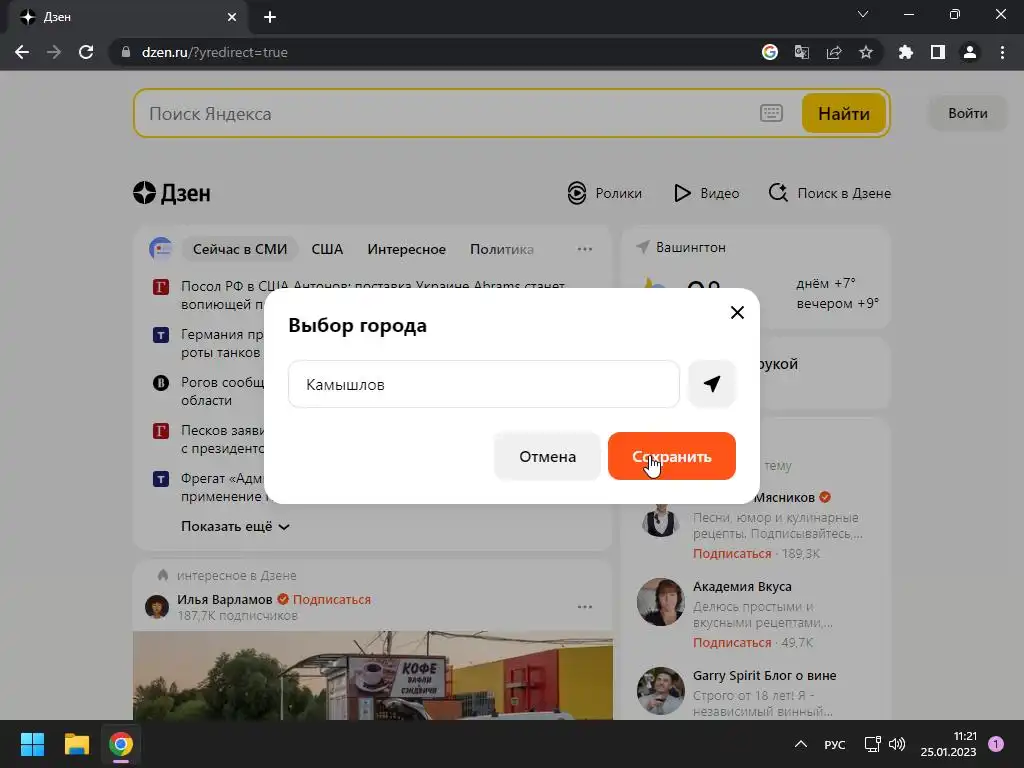1024x768 pixels.
Task: Close the city selection dialog
Action: click(x=737, y=313)
